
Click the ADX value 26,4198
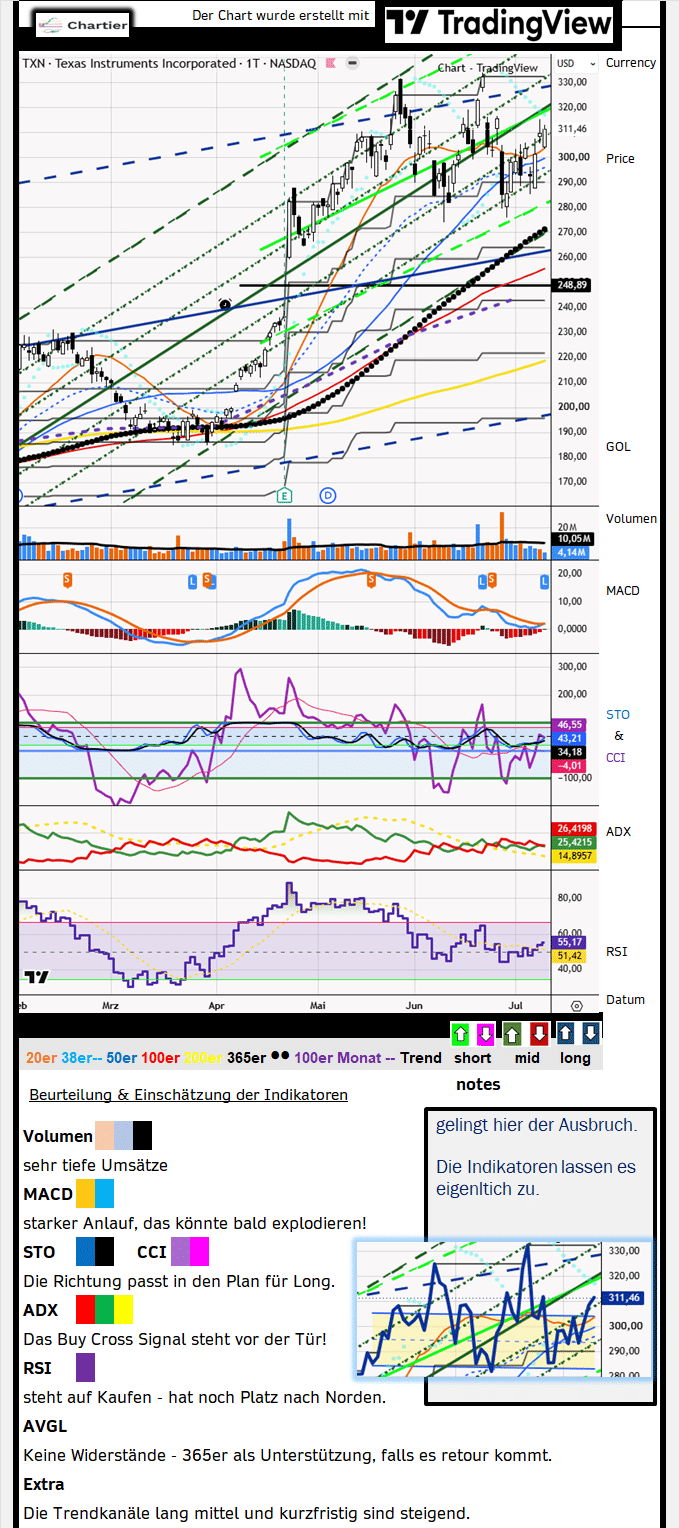(x=575, y=828)
